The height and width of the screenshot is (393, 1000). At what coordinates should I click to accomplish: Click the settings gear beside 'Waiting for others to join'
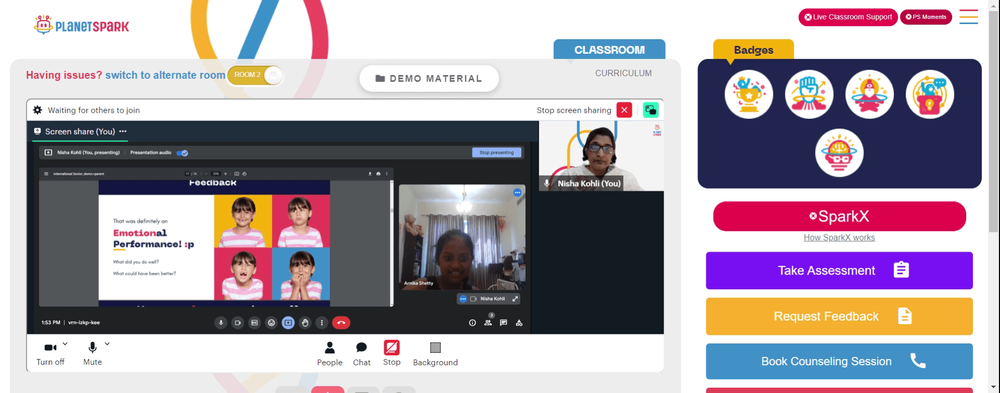pyautogui.click(x=38, y=110)
